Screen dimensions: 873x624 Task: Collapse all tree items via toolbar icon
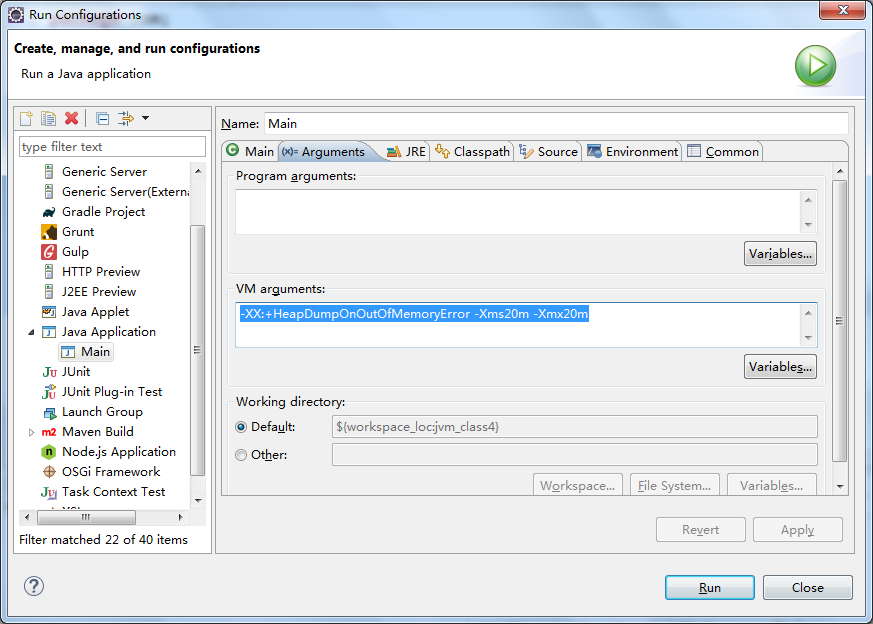(x=102, y=119)
